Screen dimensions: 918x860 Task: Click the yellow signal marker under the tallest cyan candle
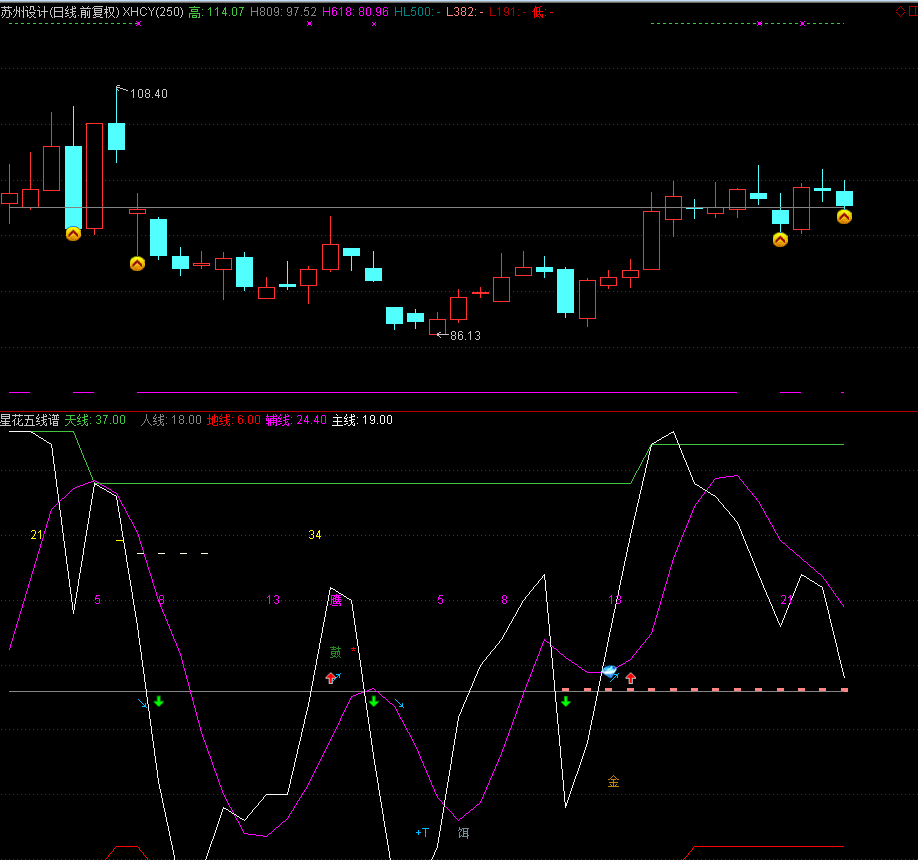tap(73, 234)
